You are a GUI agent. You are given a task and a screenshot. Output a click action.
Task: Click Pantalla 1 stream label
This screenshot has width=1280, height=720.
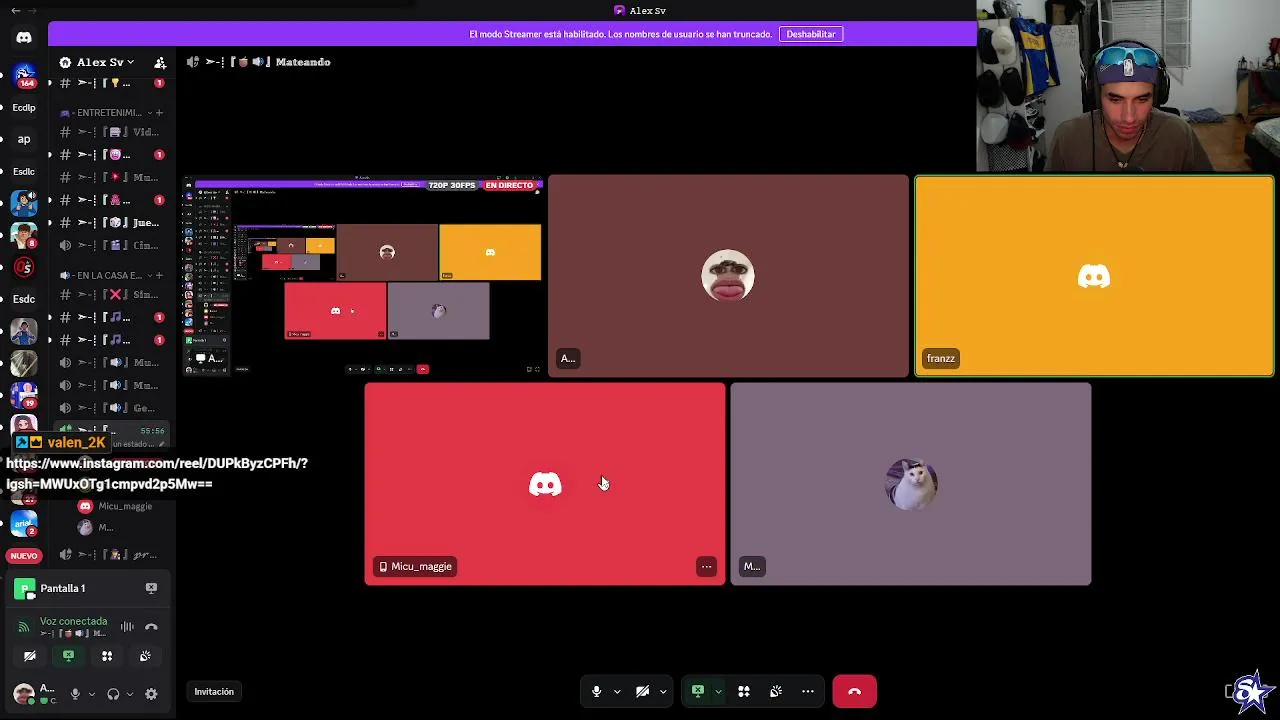(x=62, y=588)
